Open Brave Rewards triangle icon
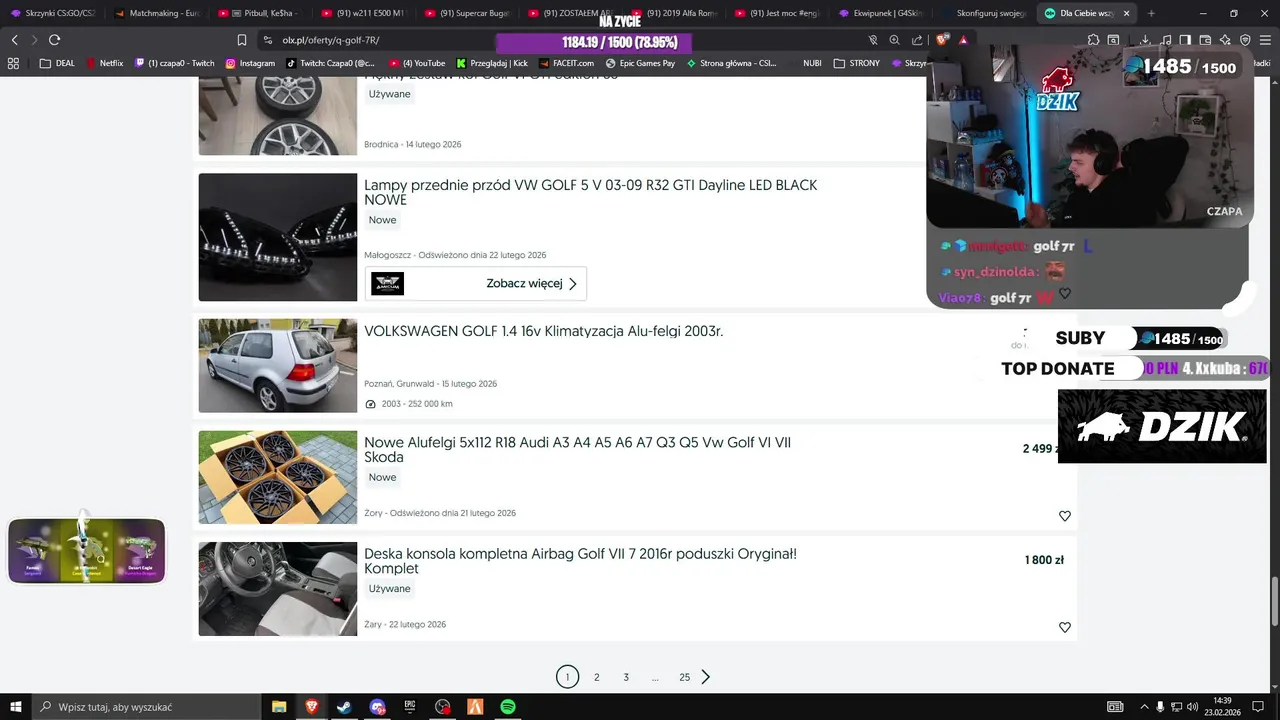This screenshot has height=720, width=1280. (963, 40)
